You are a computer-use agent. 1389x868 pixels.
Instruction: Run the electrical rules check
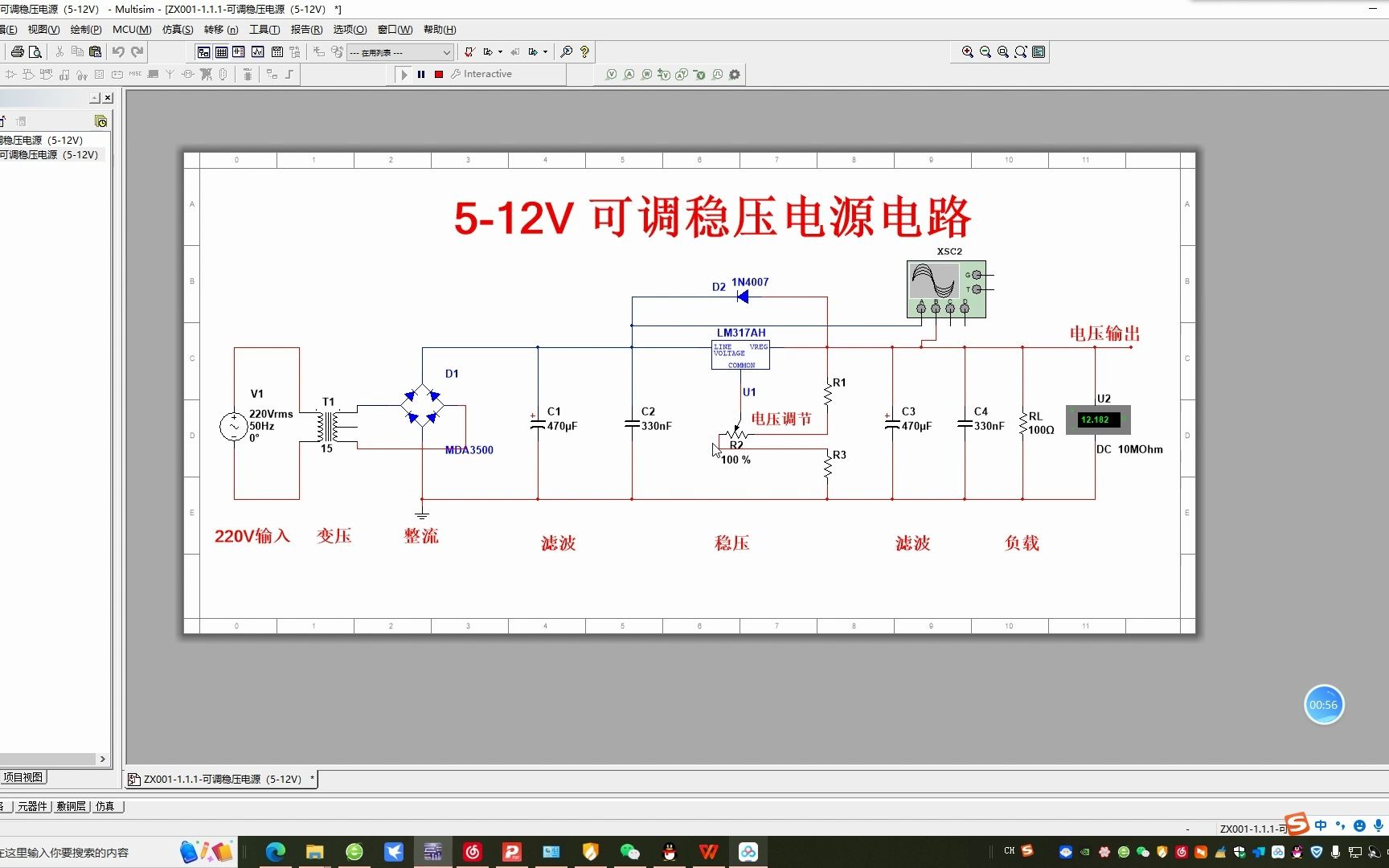coord(469,51)
